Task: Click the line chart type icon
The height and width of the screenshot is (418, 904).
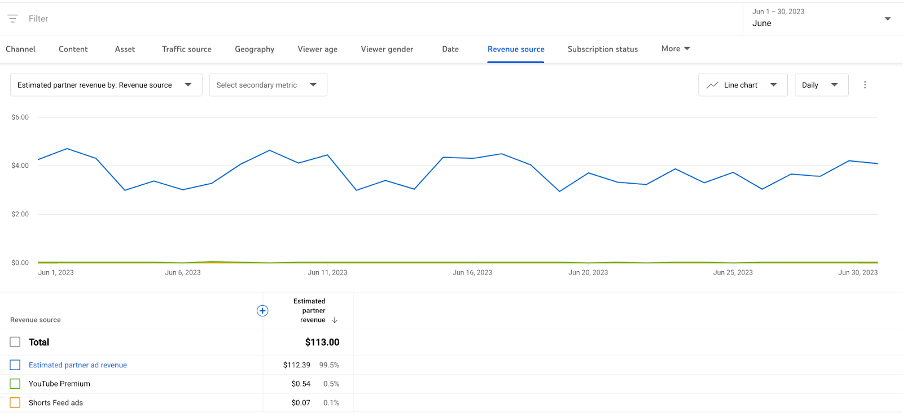Action: (712, 85)
